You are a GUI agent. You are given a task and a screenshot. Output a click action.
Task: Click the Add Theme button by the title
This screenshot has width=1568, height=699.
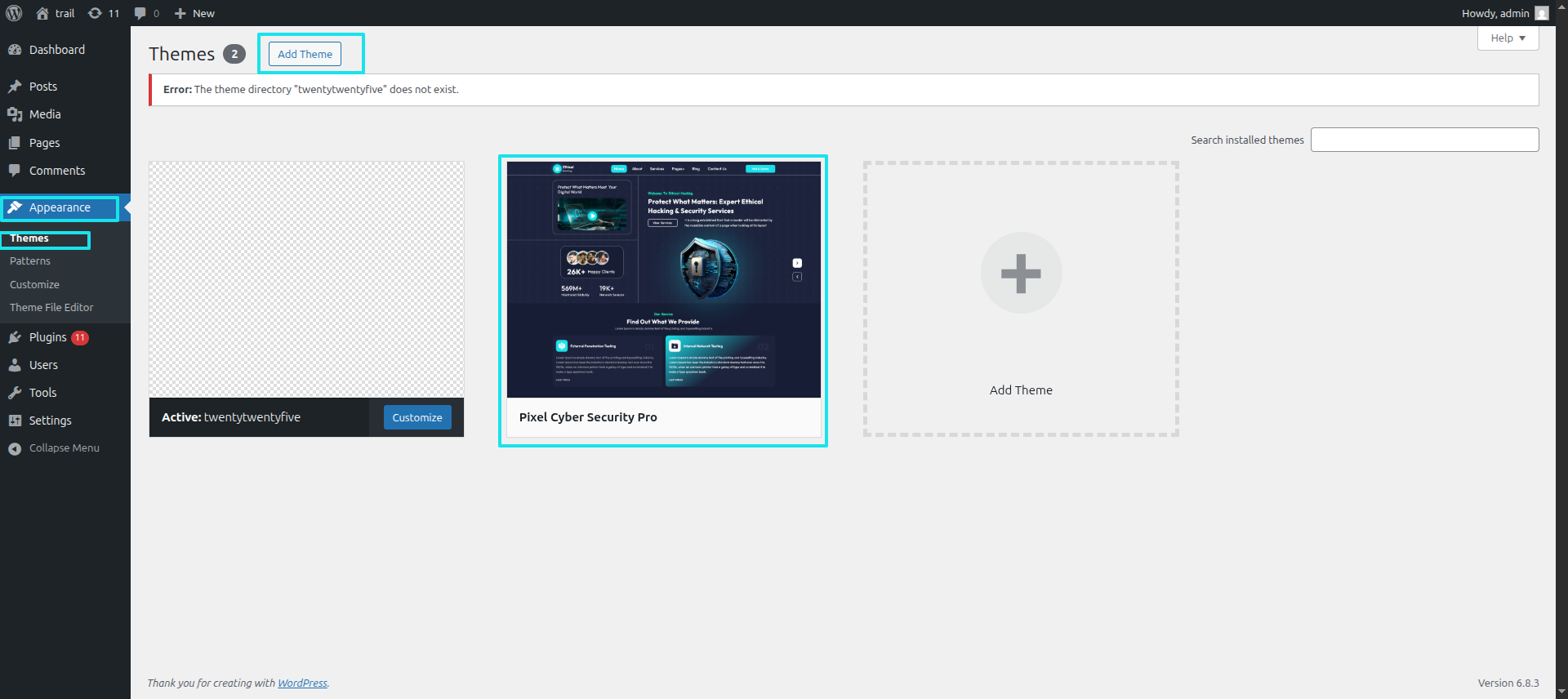coord(305,54)
